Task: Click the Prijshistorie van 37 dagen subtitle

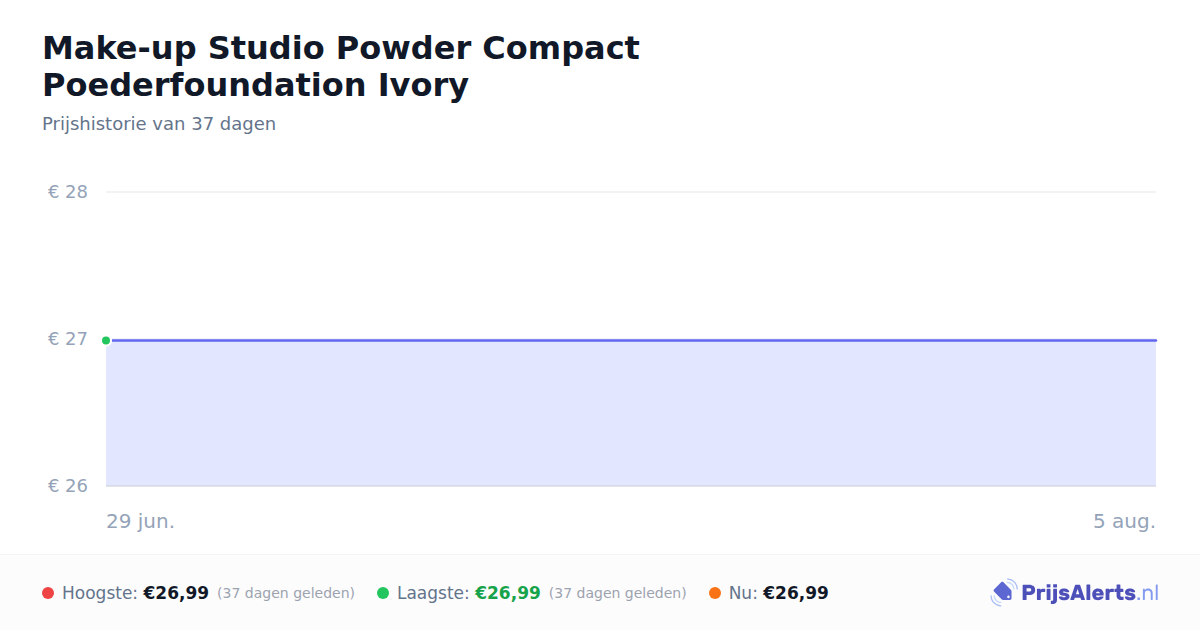Action: (159, 124)
